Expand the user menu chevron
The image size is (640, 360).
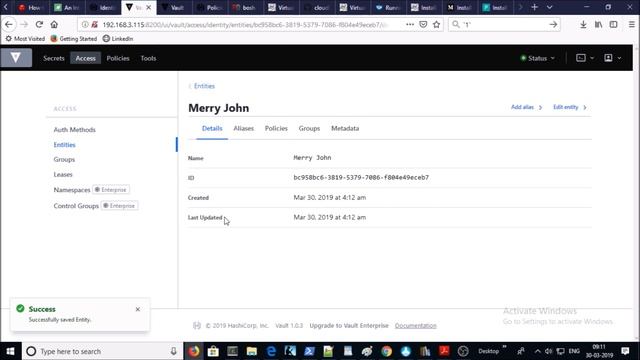point(619,58)
